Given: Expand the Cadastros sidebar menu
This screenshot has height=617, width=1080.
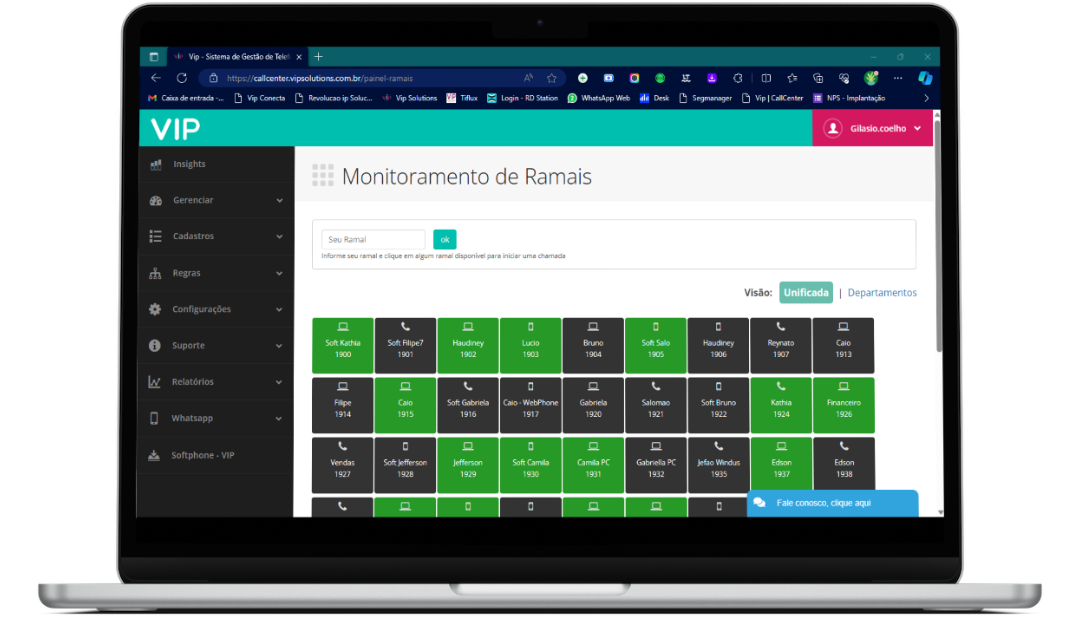Looking at the screenshot, I should tap(215, 237).
